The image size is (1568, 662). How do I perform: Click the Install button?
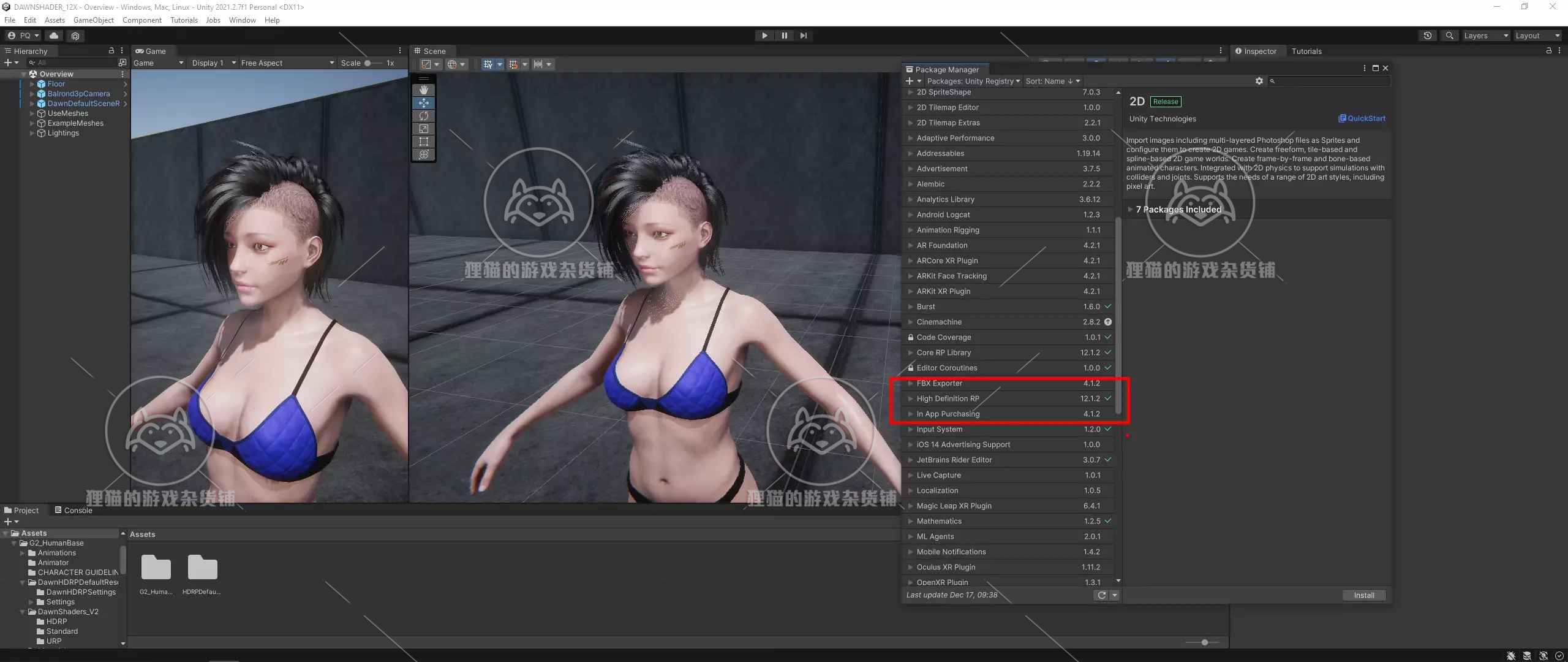[x=1363, y=595]
